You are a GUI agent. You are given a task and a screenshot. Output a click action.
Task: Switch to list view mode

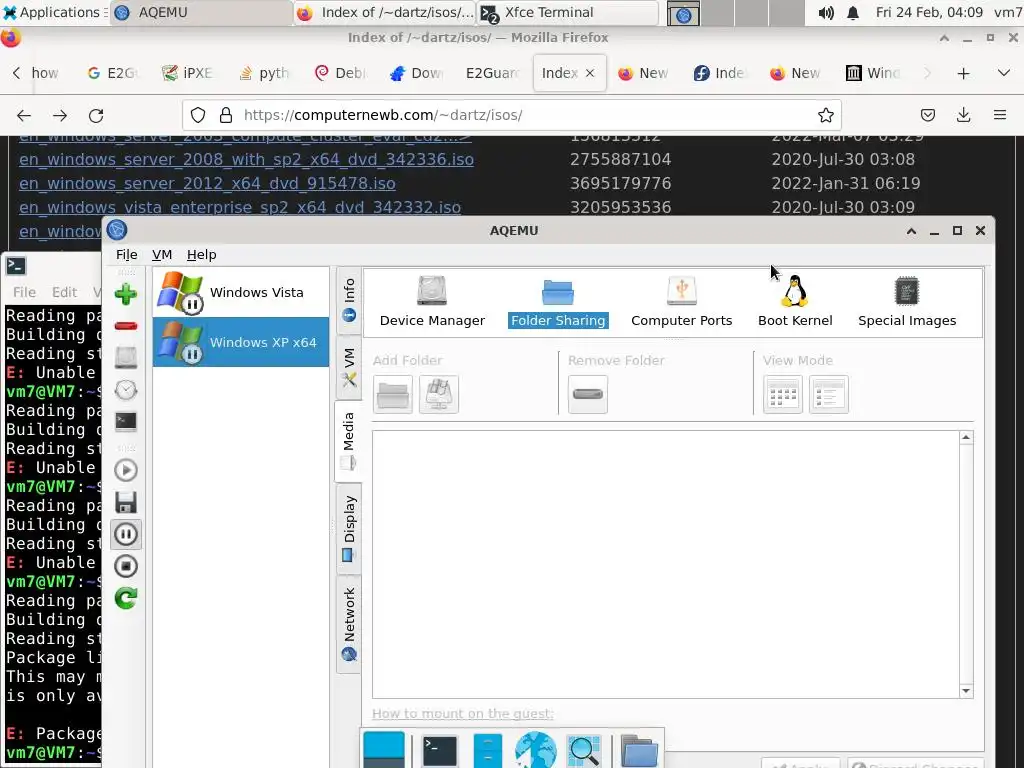(829, 394)
